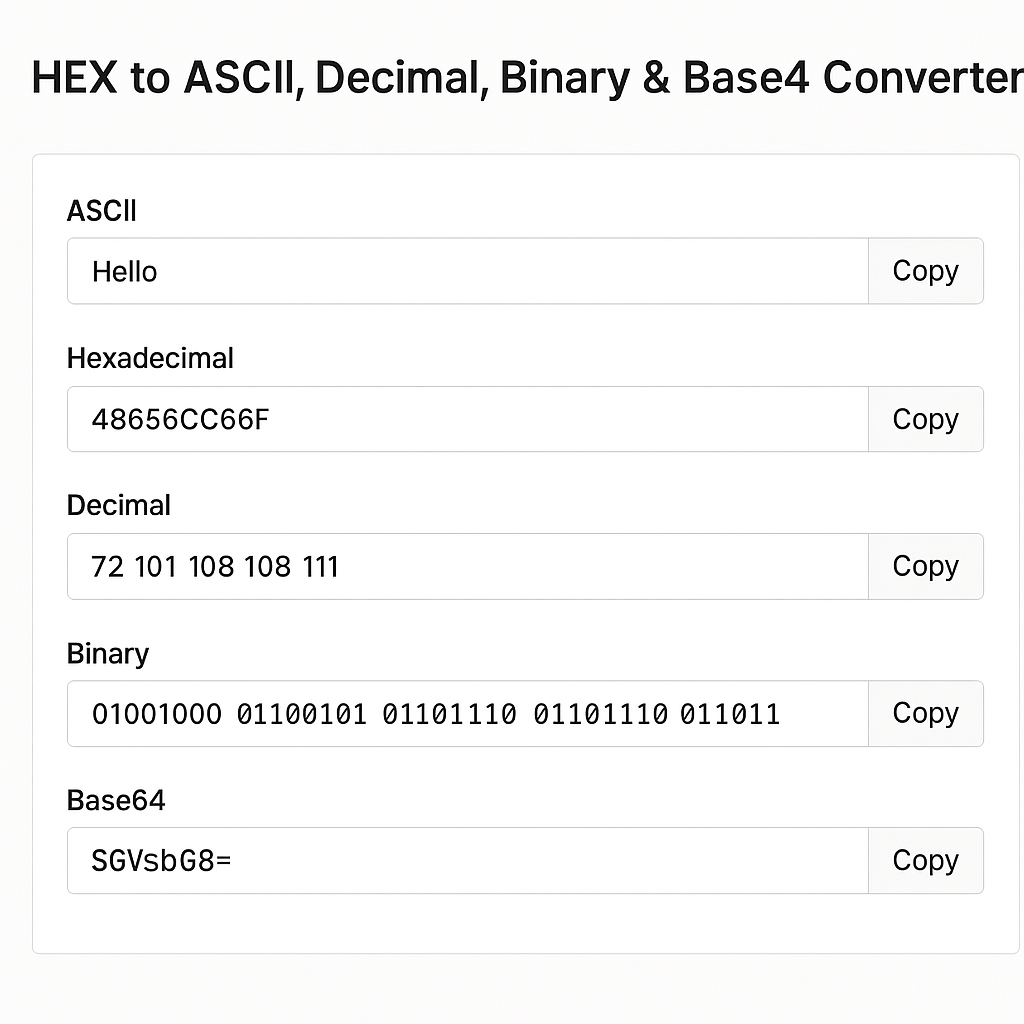The width and height of the screenshot is (1024, 1024).
Task: Click the Hexadecimal section label
Action: pos(150,358)
